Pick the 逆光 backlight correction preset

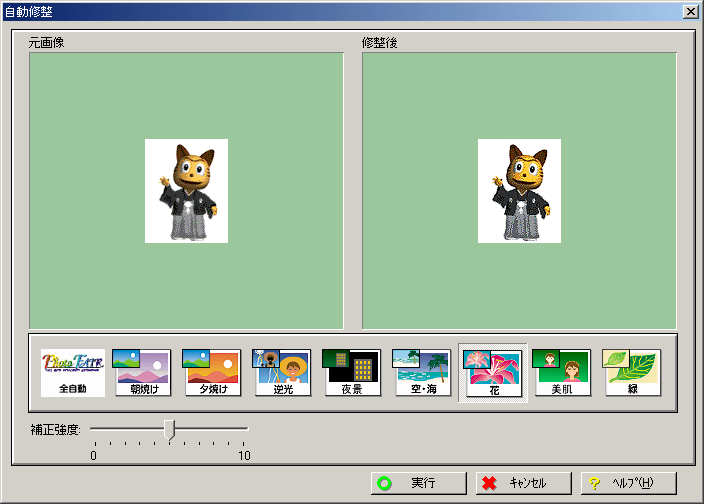(282, 373)
